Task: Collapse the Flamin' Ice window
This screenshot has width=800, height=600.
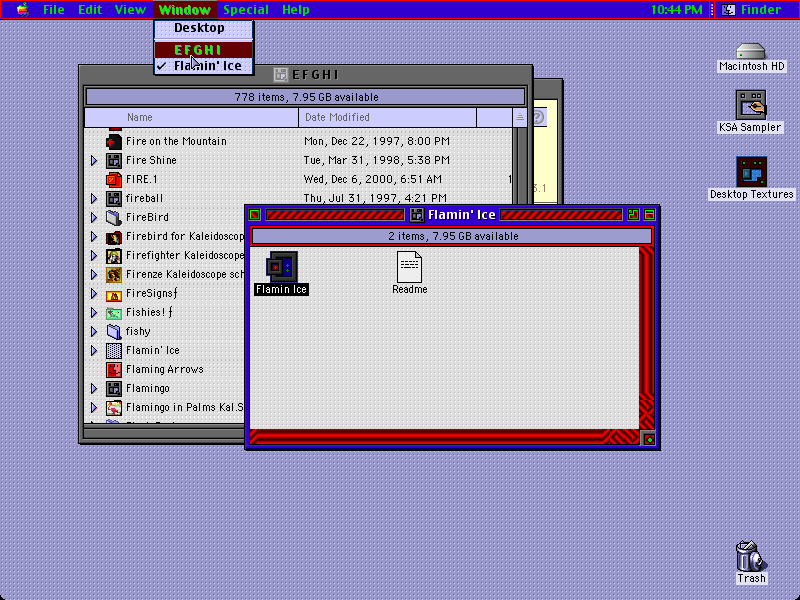Action: [x=649, y=215]
